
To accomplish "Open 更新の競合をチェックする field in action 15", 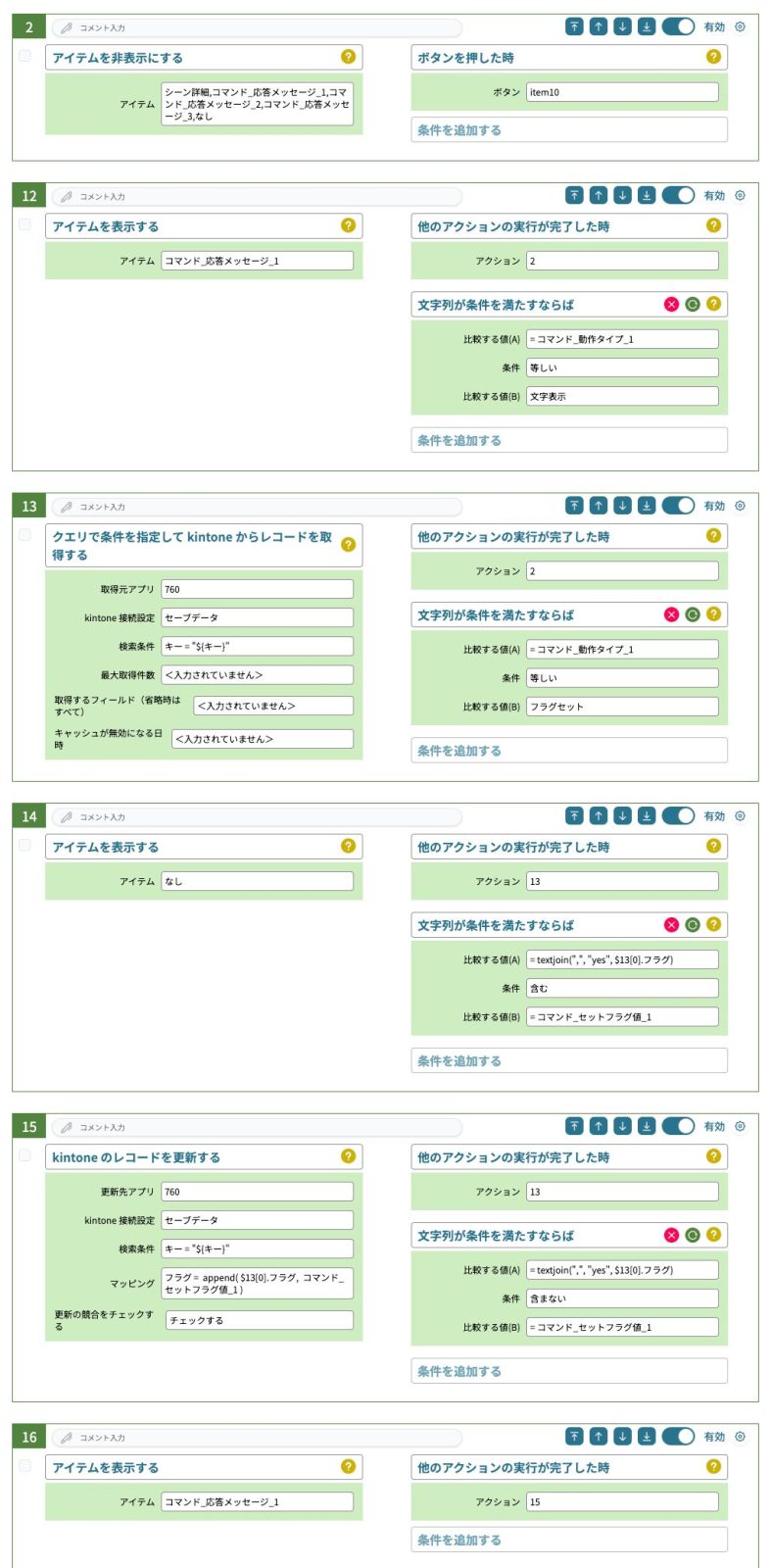I will tap(259, 1320).
